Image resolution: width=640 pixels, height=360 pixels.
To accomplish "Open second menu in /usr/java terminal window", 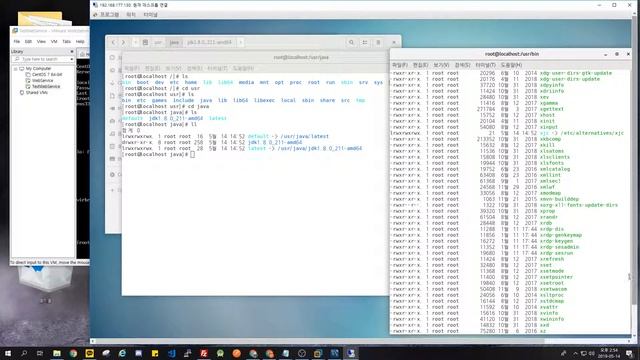I will (x=152, y=68).
